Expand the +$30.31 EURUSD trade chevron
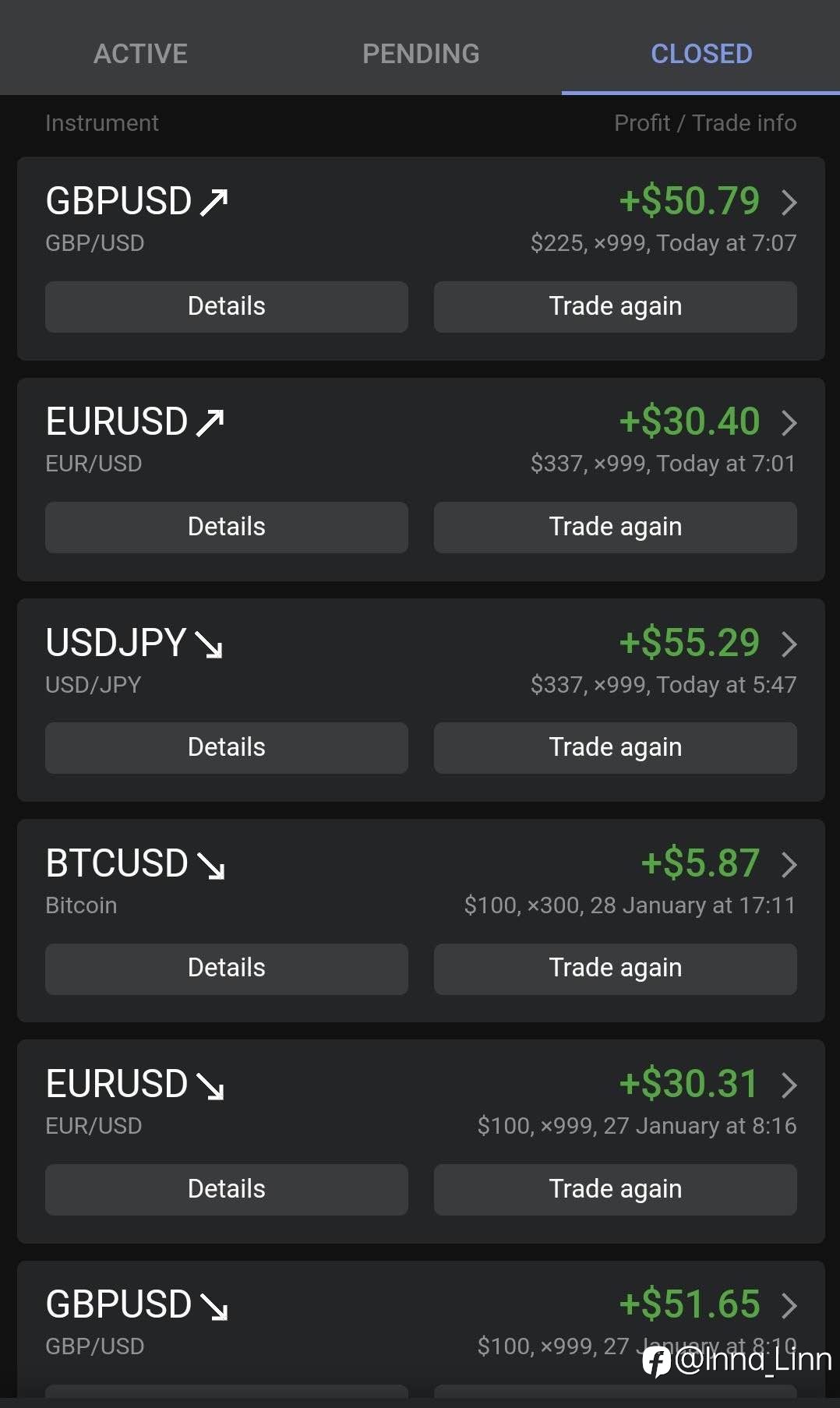840x1408 pixels. click(789, 1085)
